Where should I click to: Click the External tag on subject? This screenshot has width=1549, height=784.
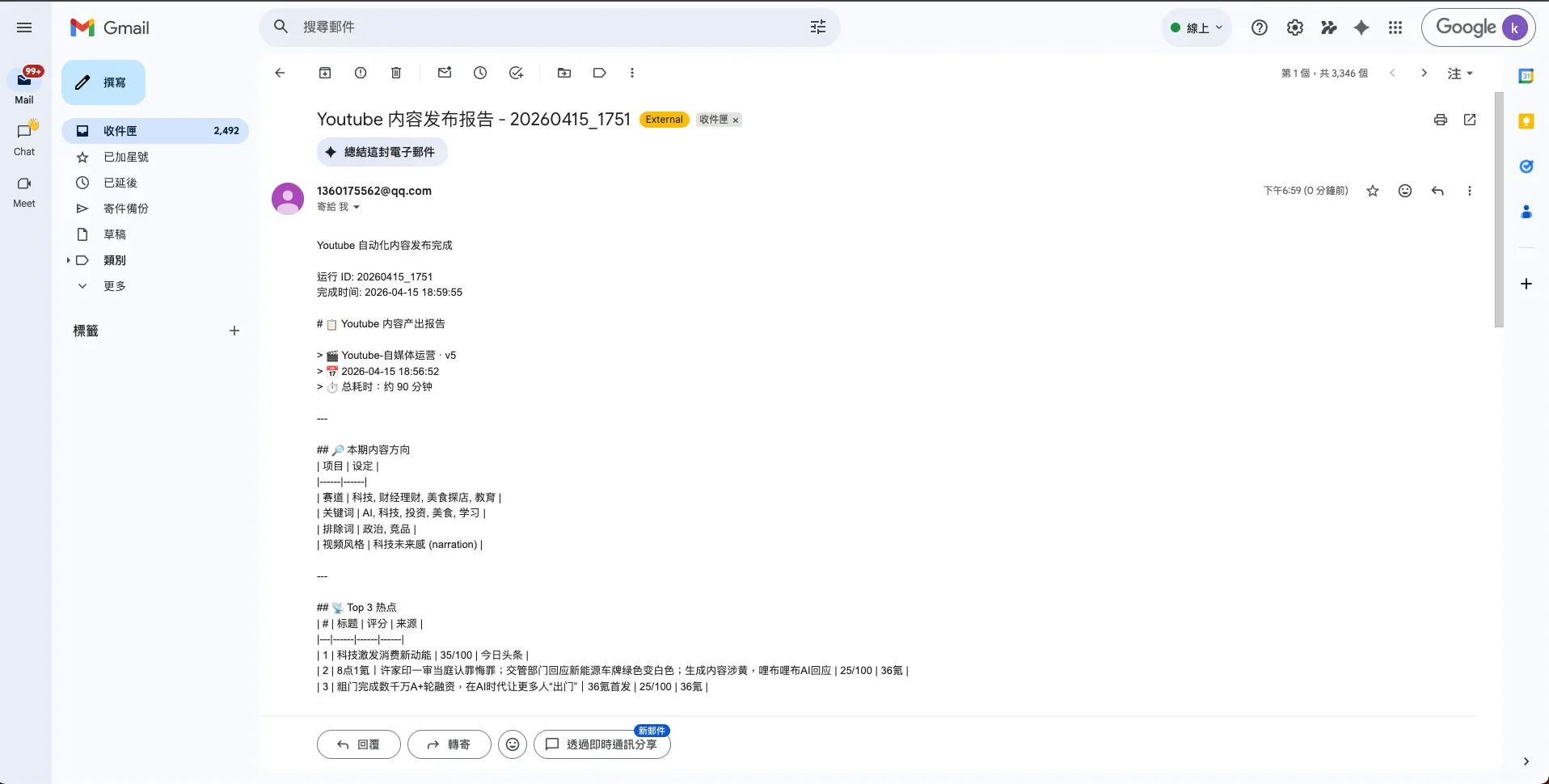[665, 120]
